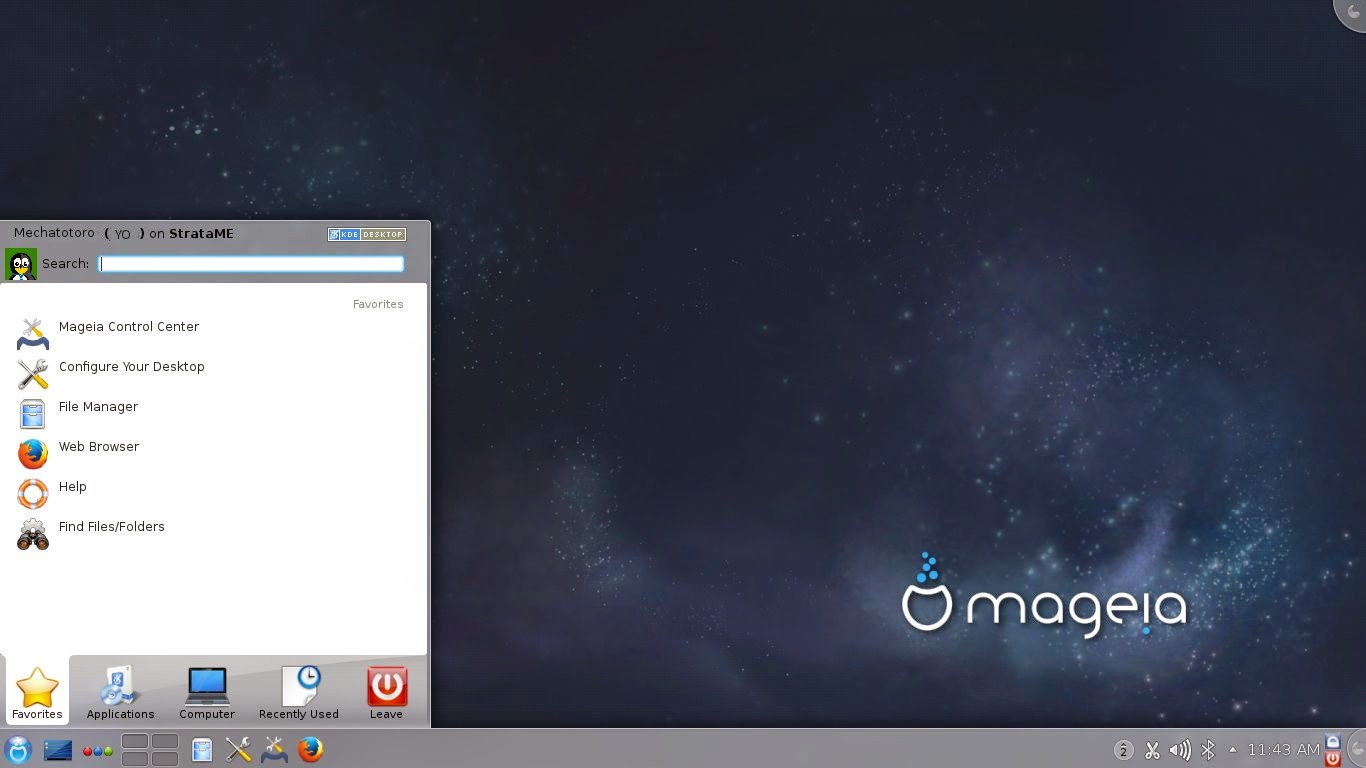Image resolution: width=1366 pixels, height=768 pixels.
Task: Switch to the bottom-left virtual desktop in pager
Action: [x=135, y=758]
